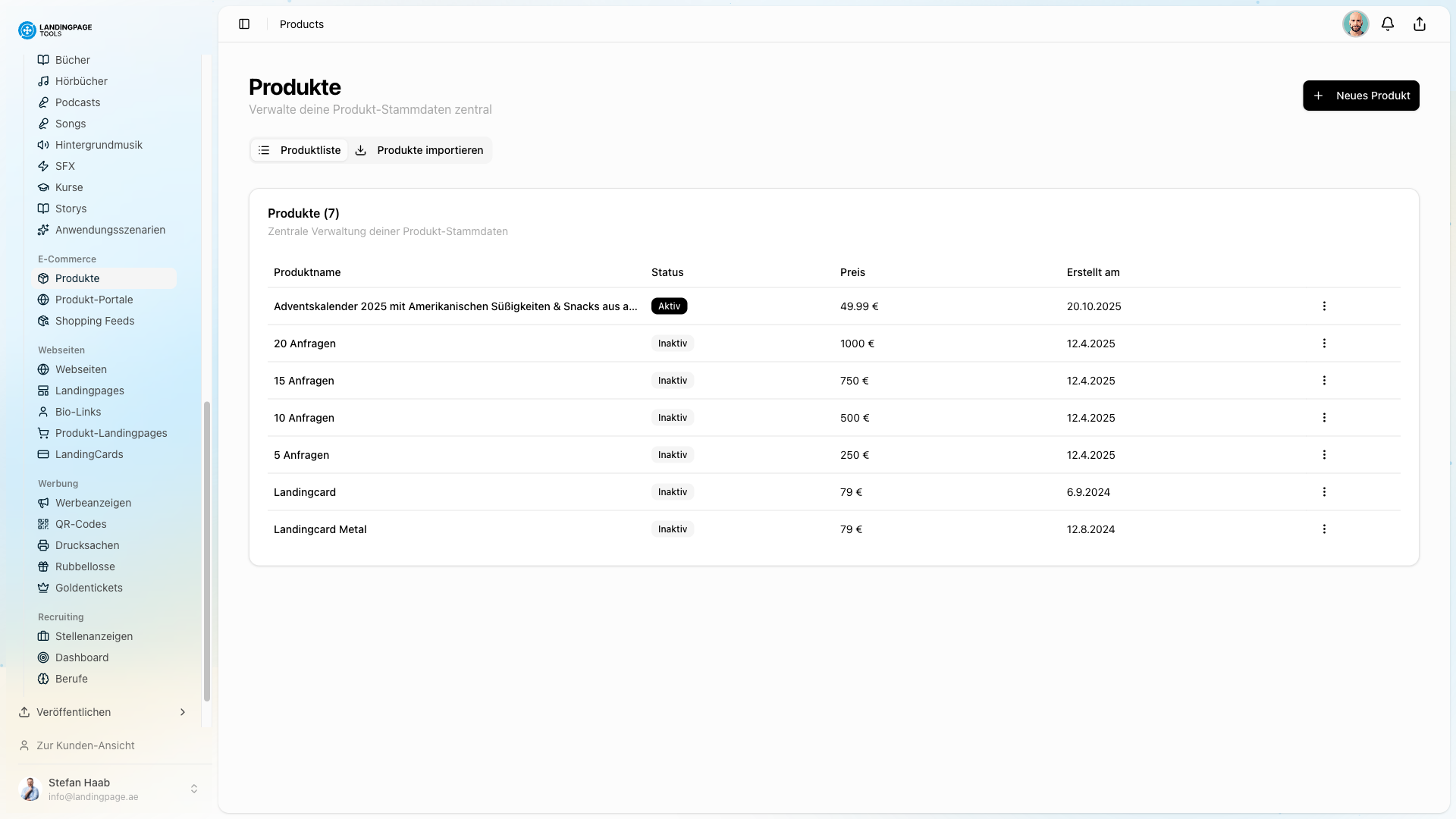Image resolution: width=1456 pixels, height=819 pixels.
Task: Expand the Veröffentlichen chevron
Action: coord(182,712)
